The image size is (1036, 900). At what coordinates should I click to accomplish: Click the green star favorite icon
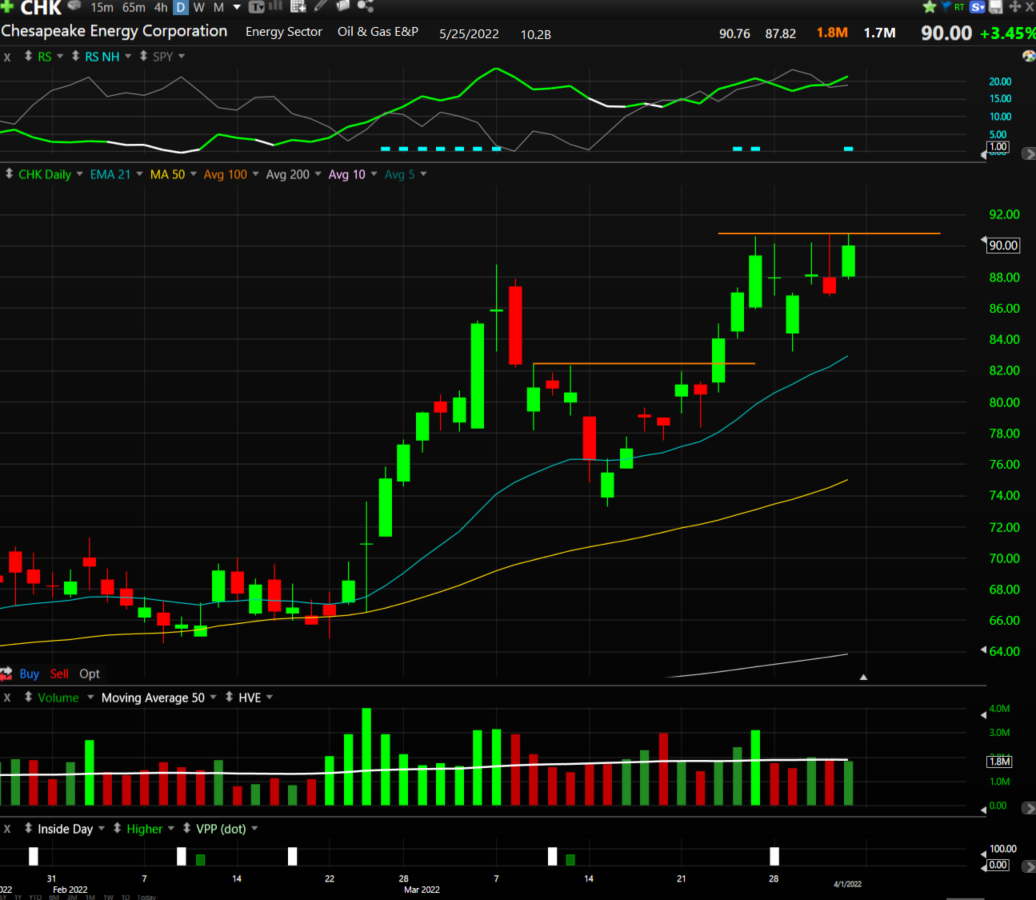930,7
